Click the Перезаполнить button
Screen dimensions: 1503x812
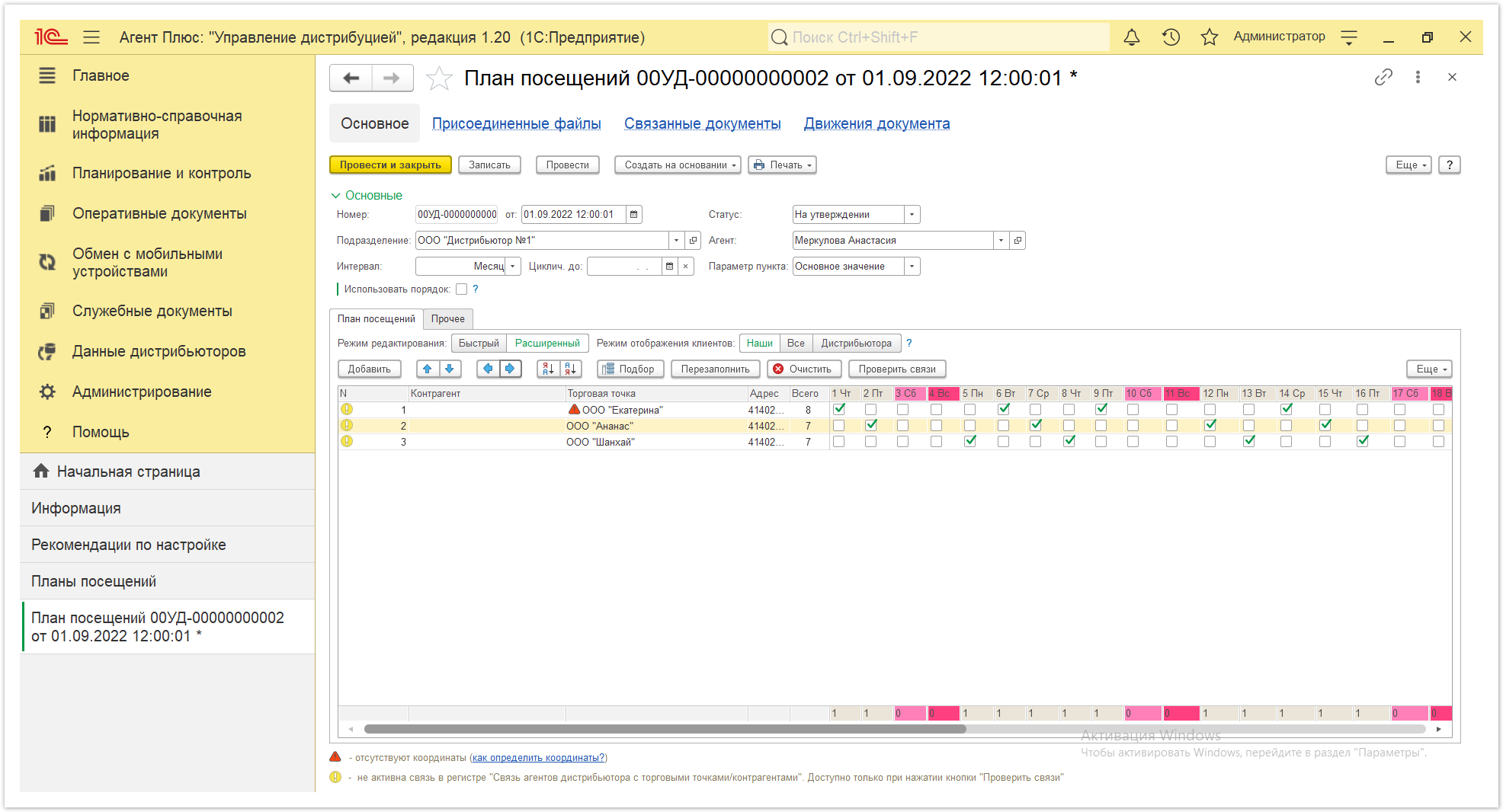(x=716, y=369)
